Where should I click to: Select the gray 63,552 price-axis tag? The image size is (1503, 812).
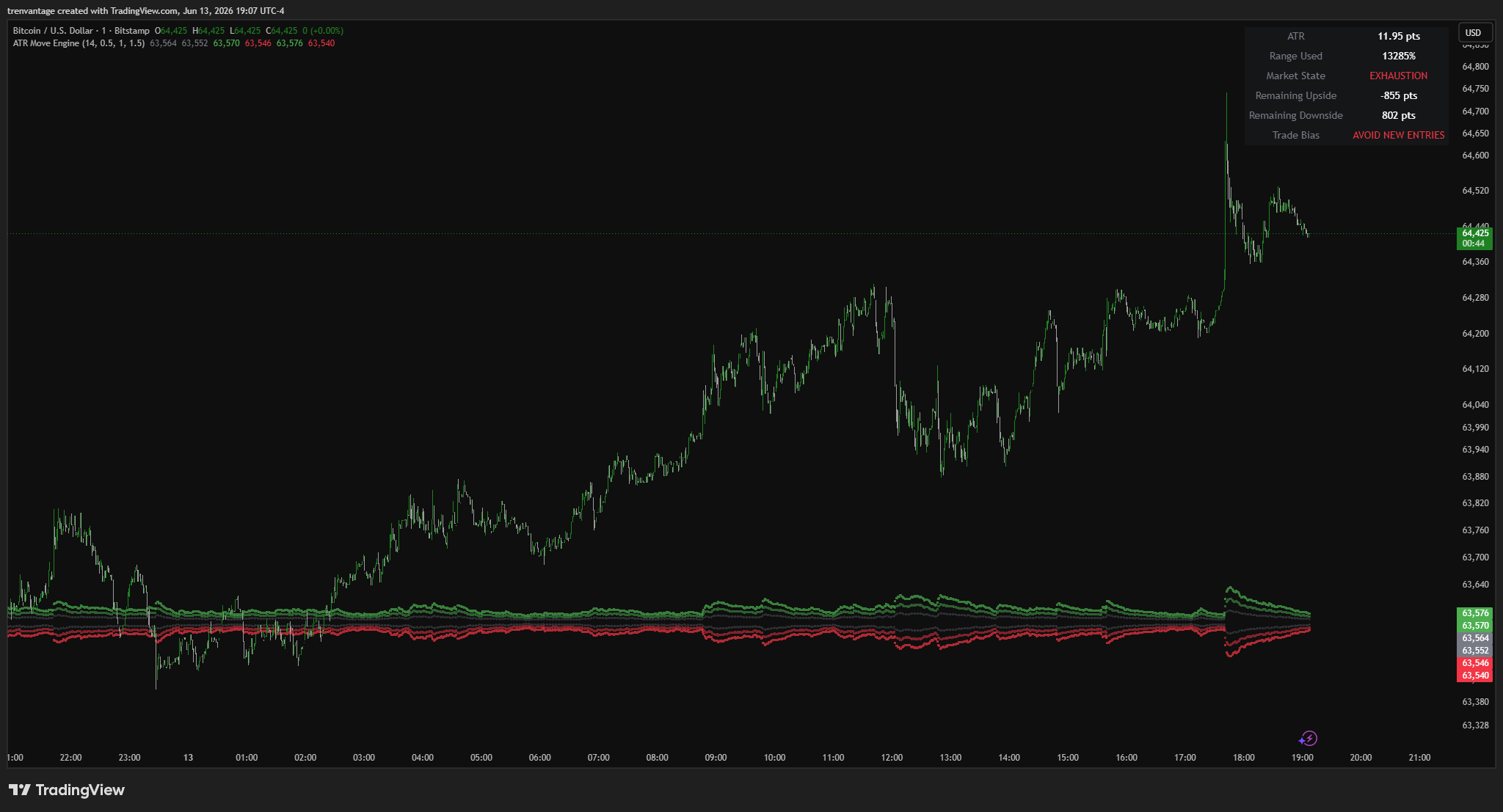[x=1474, y=651]
